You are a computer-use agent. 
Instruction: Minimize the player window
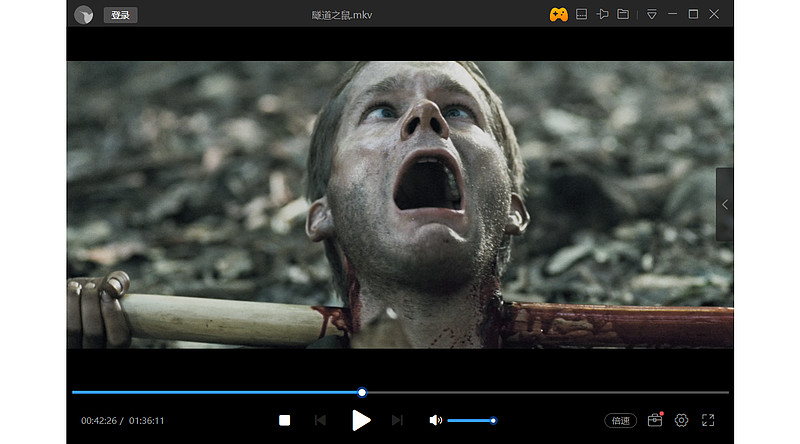[x=672, y=14]
